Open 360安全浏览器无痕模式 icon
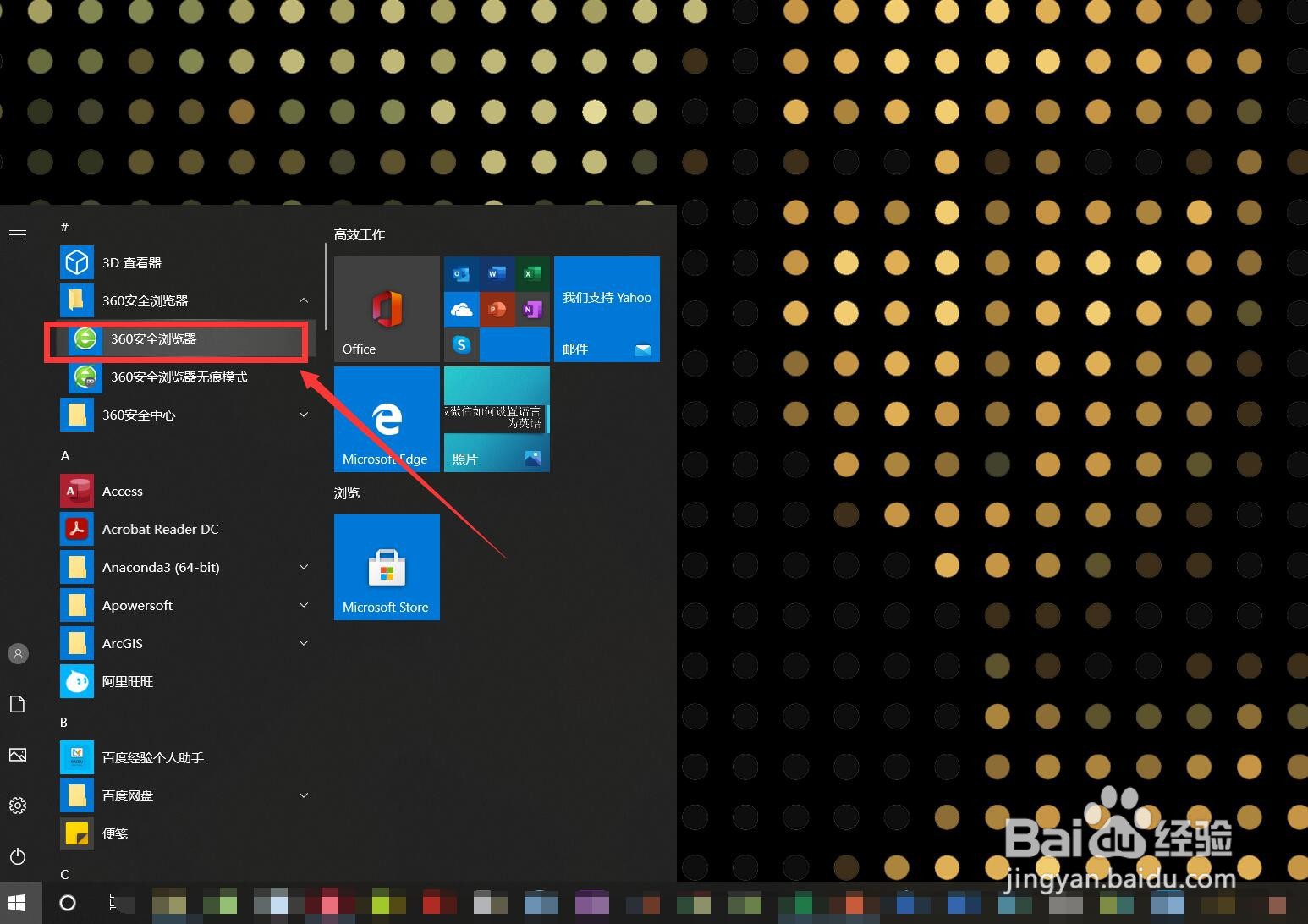 point(85,377)
